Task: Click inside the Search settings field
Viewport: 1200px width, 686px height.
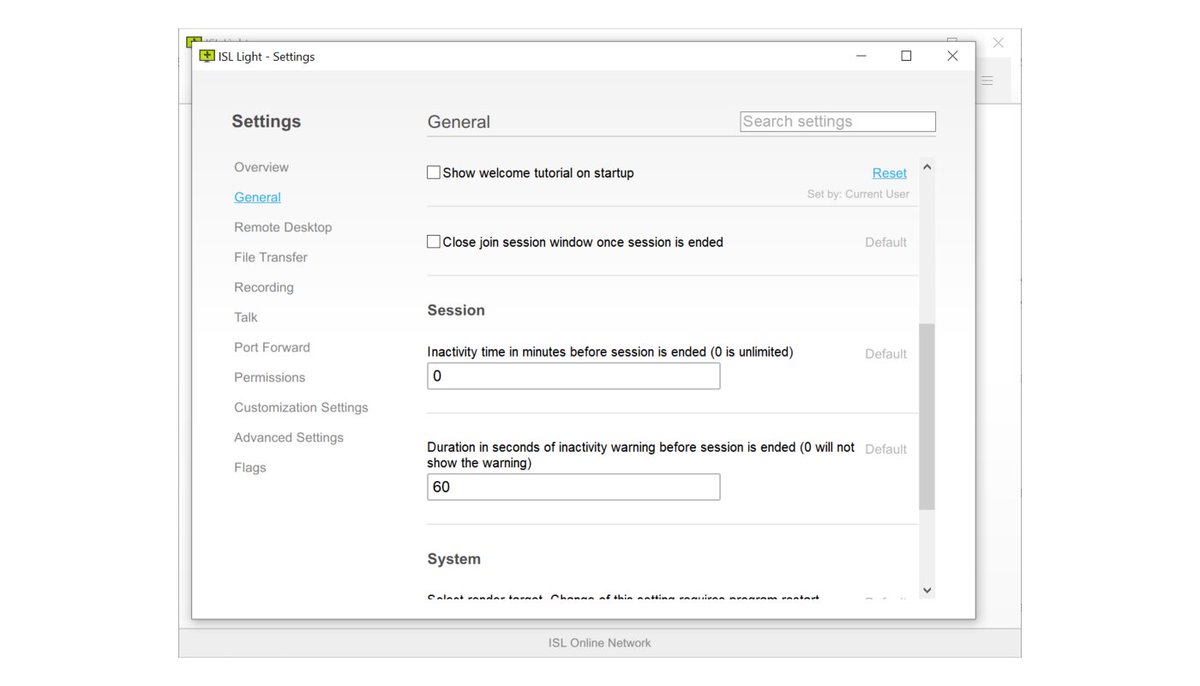Action: pyautogui.click(x=837, y=121)
